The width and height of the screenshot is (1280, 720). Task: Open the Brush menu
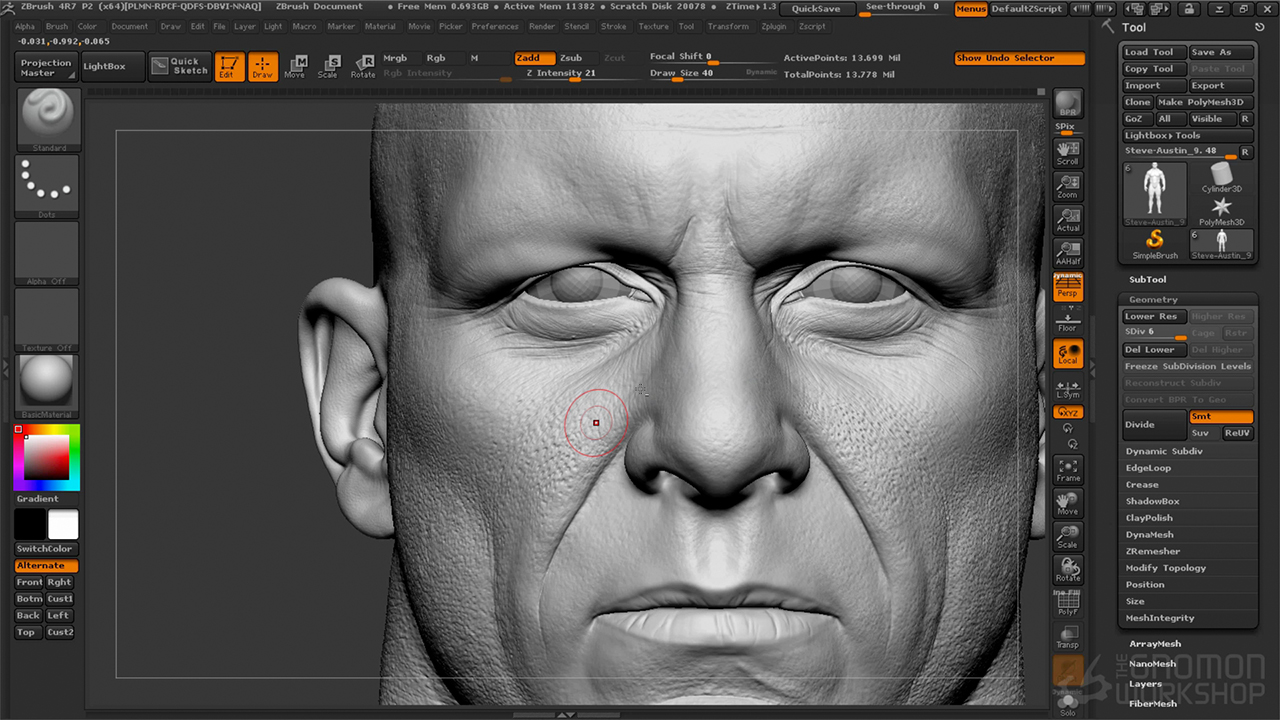point(57,27)
